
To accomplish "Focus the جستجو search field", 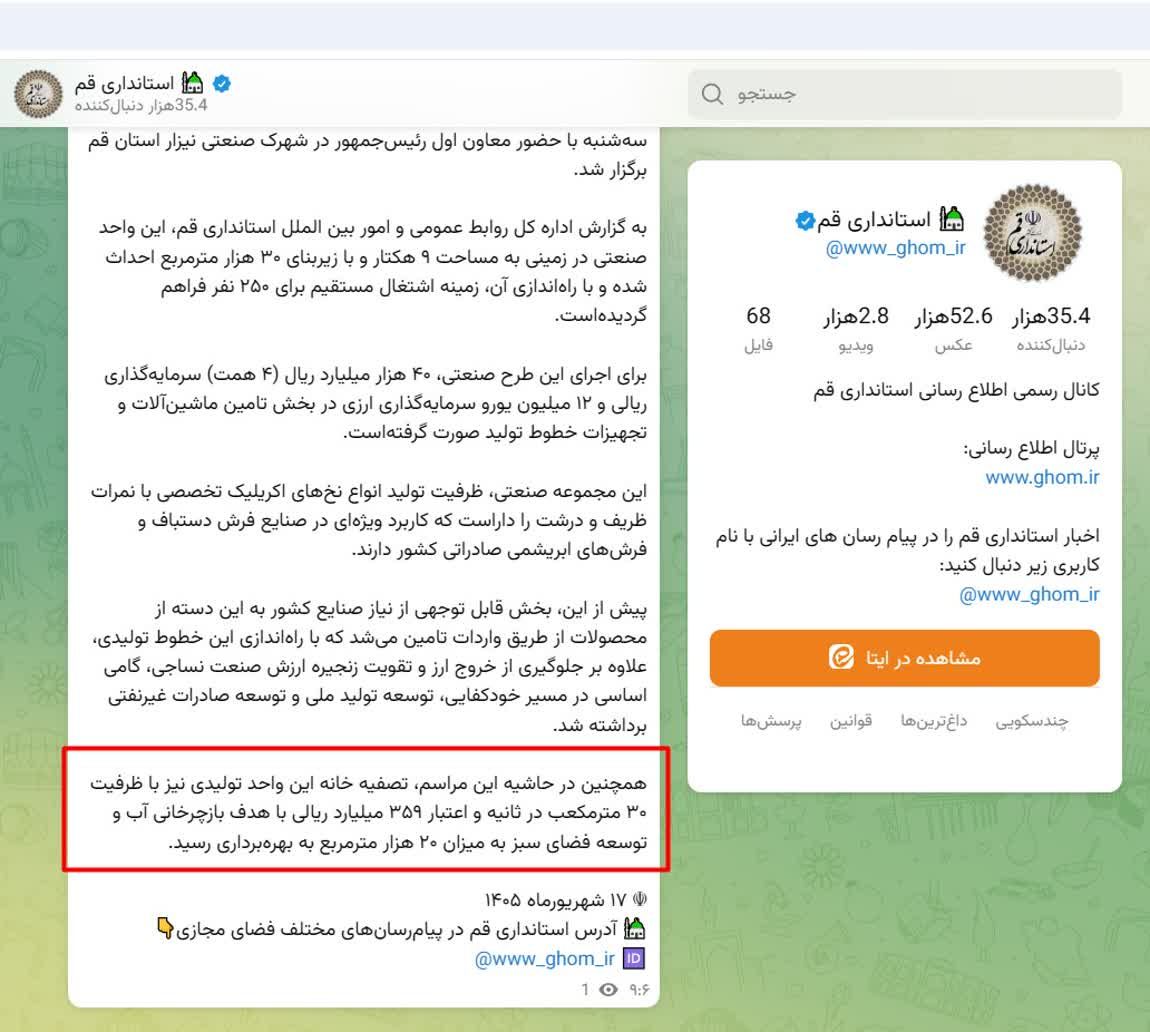I will click(904, 94).
